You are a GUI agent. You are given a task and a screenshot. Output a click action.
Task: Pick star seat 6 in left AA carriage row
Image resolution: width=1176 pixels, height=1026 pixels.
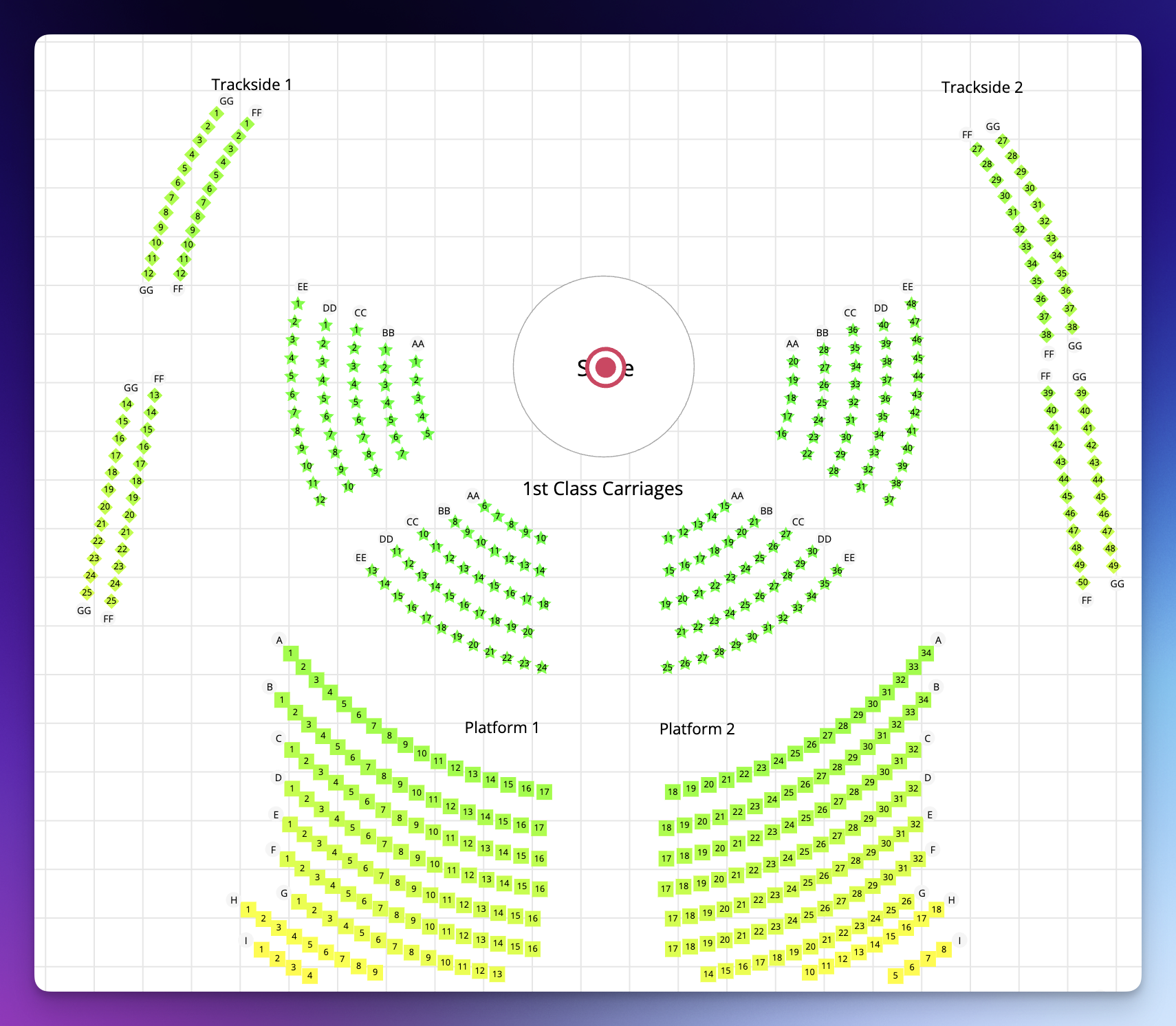click(x=483, y=505)
